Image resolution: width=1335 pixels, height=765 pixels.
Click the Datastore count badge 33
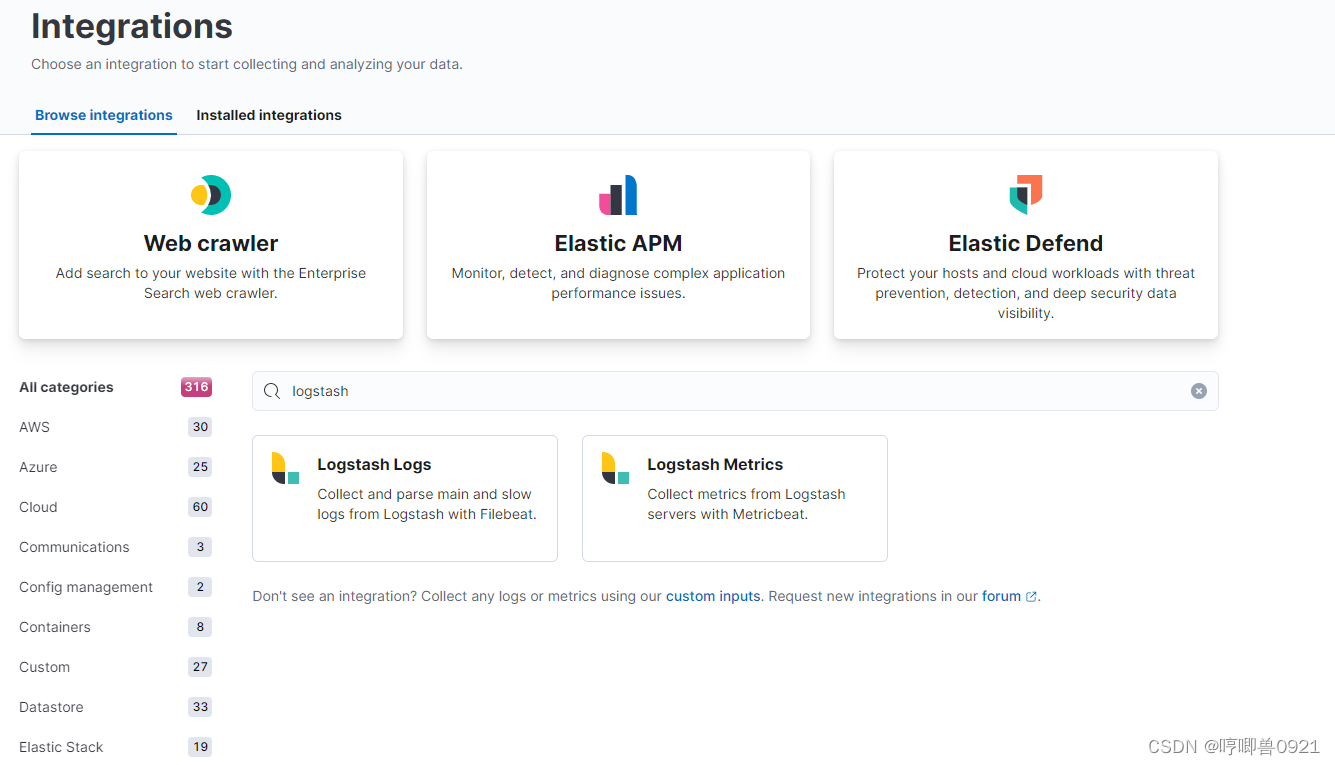pos(200,707)
